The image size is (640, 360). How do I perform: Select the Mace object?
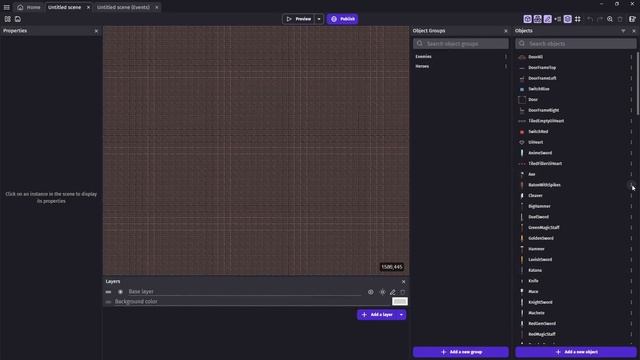coord(533,292)
